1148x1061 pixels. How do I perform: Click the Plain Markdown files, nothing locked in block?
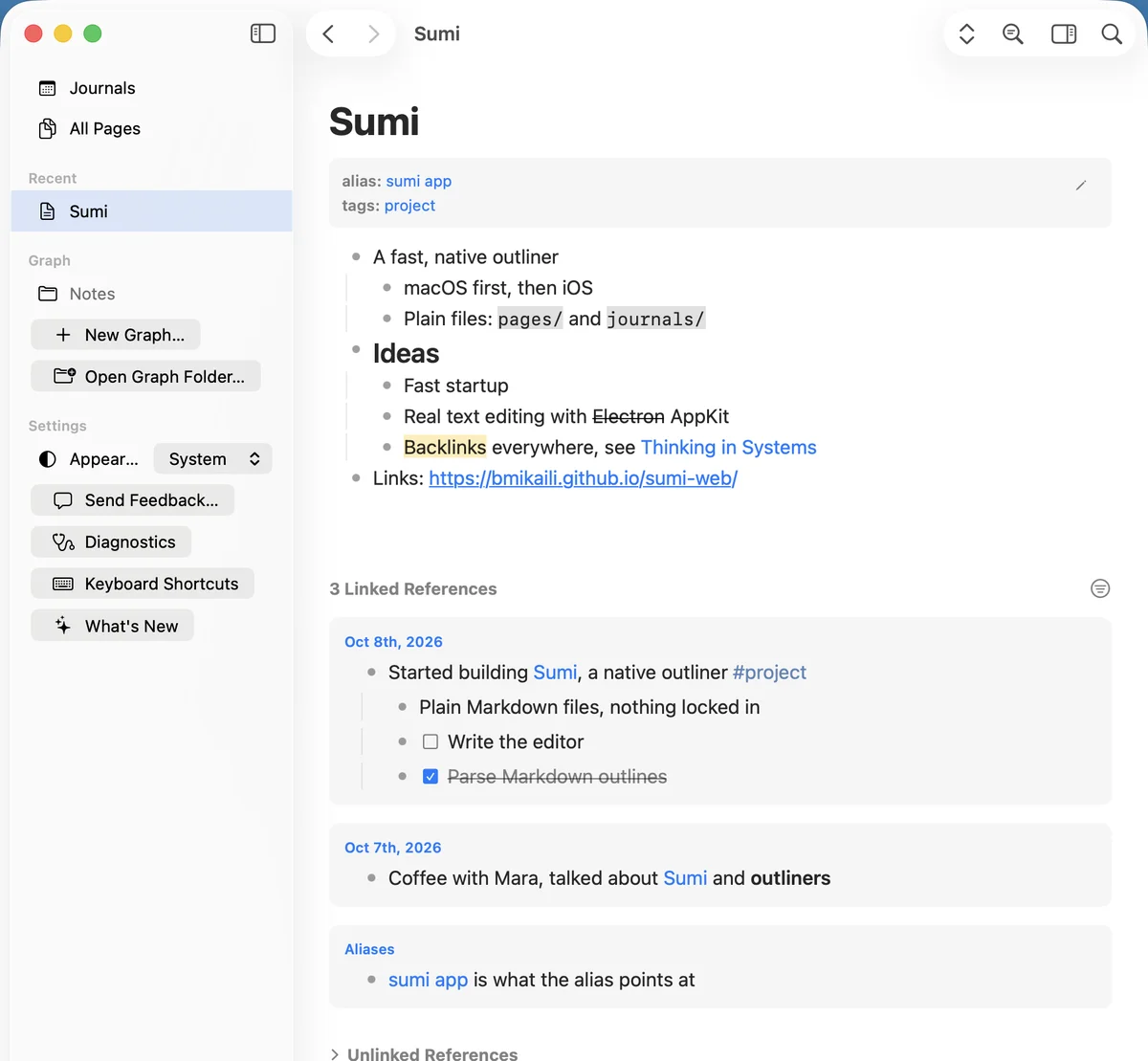[x=589, y=707]
